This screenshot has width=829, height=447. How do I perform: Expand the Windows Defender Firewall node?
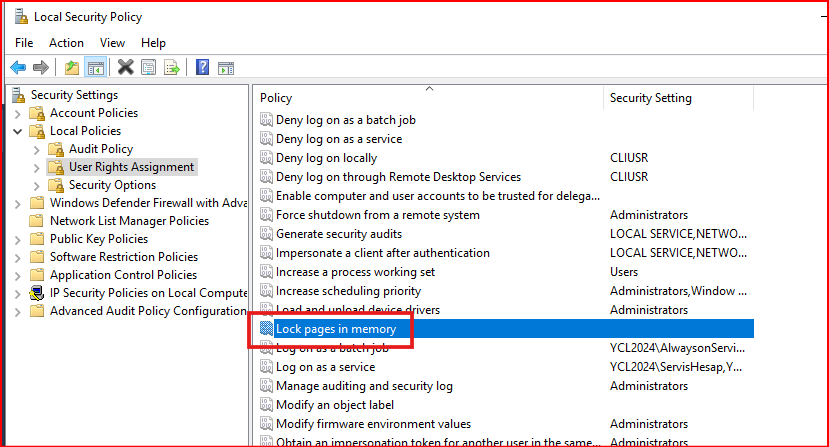18,203
